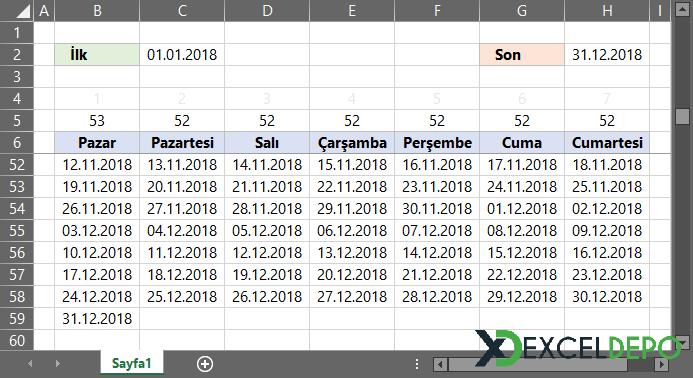Viewport: 693px width, 378px height.
Task: Click the green İlk label cell
Action: [97, 54]
